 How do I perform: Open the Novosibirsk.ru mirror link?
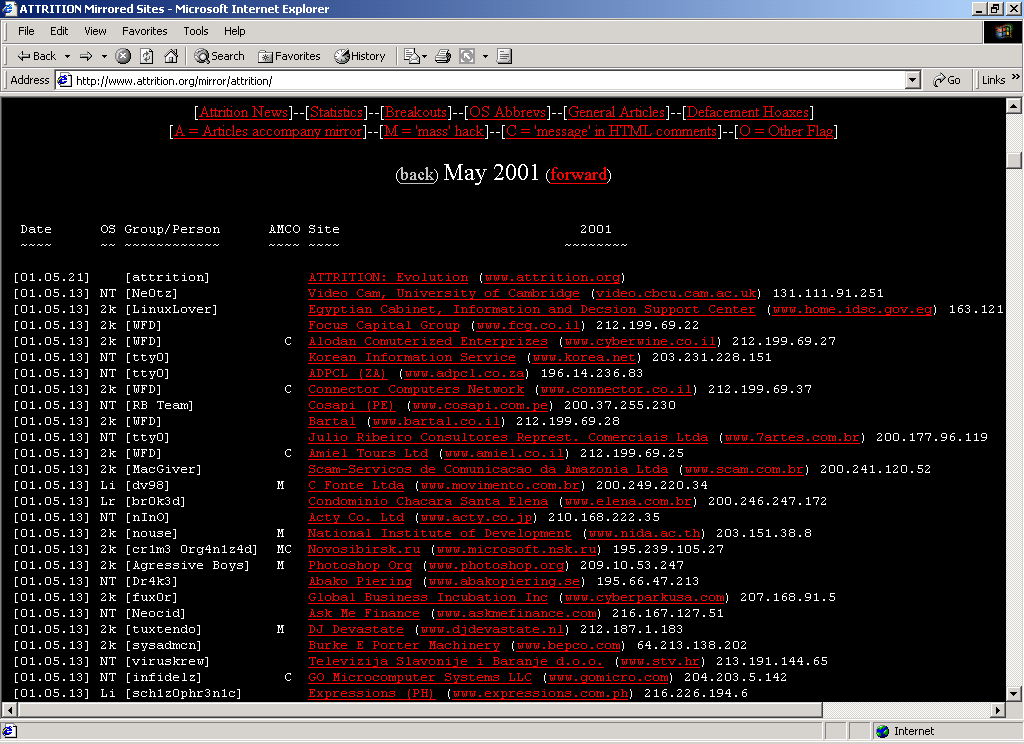(364, 549)
